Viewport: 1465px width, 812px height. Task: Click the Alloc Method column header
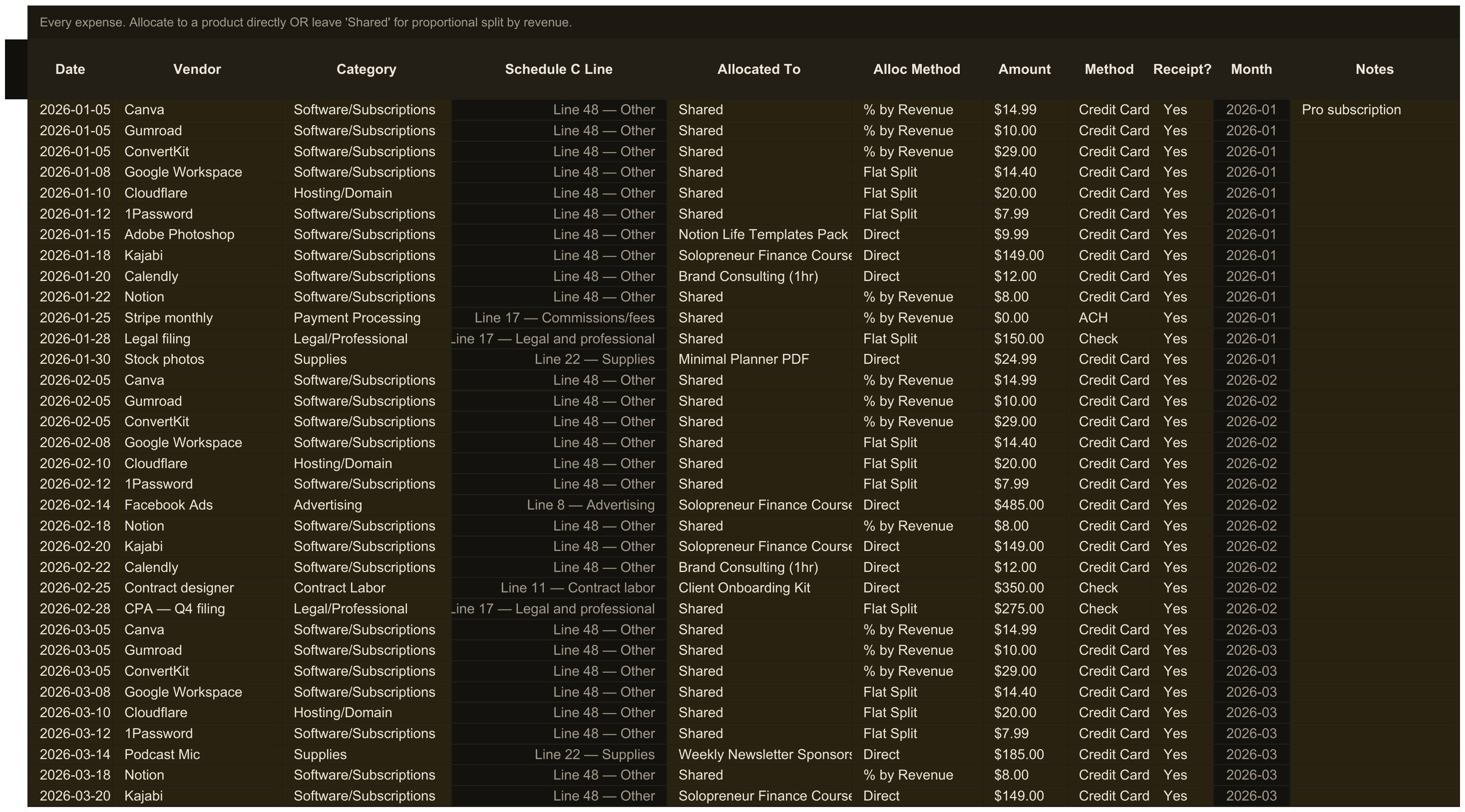[x=917, y=69]
